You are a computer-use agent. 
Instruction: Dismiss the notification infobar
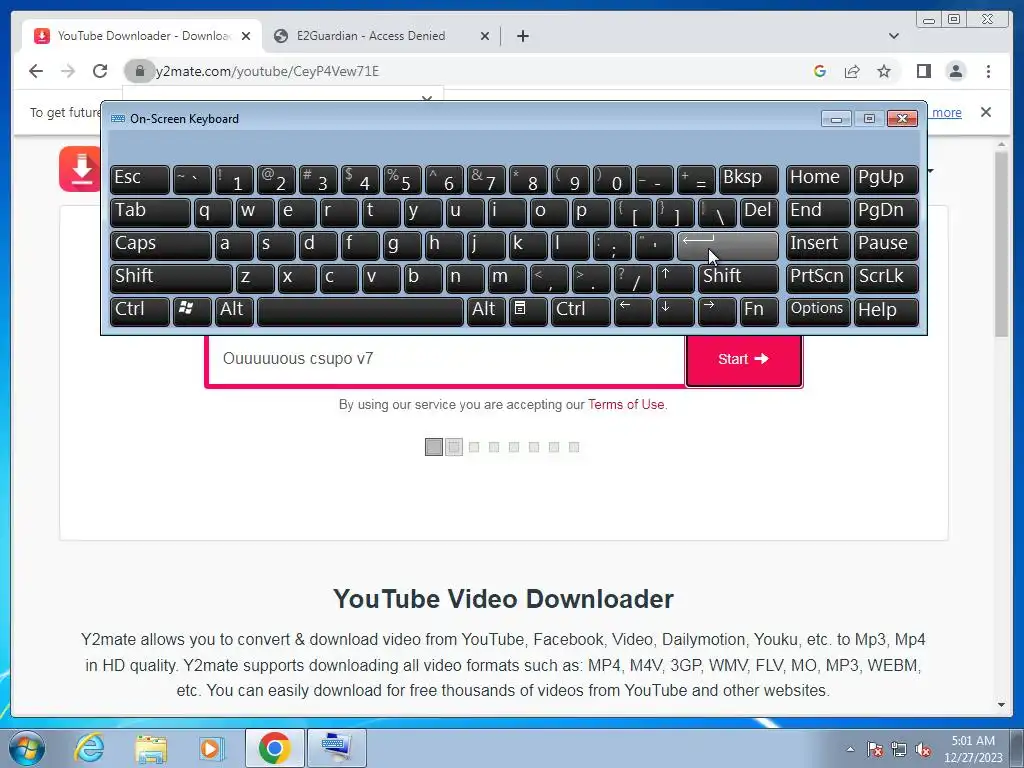point(985,112)
